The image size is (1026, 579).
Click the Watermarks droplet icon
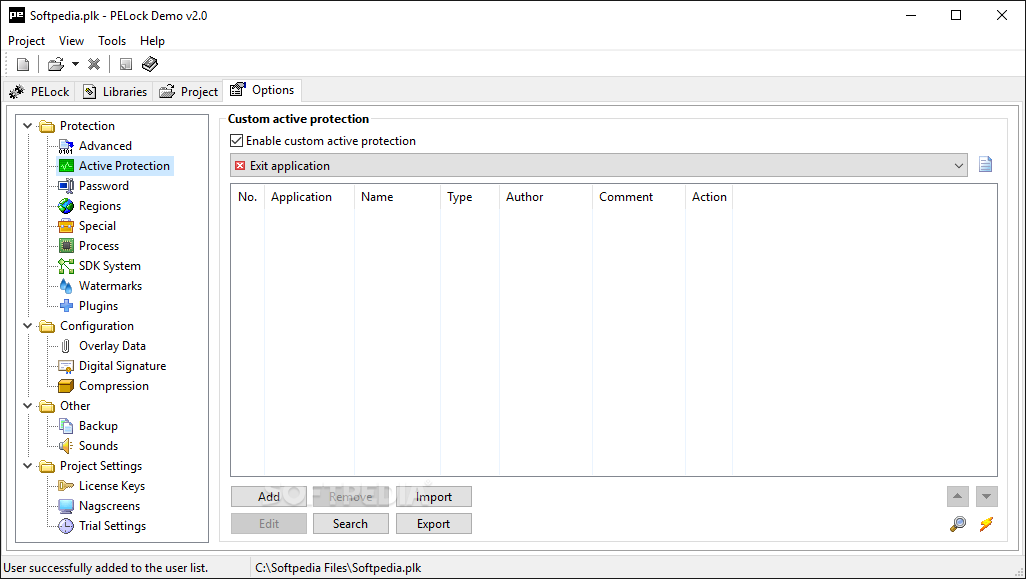tap(66, 286)
